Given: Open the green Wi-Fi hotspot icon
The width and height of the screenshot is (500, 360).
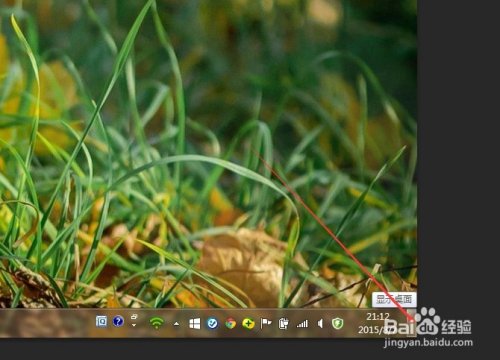Looking at the screenshot, I should coord(157,323).
